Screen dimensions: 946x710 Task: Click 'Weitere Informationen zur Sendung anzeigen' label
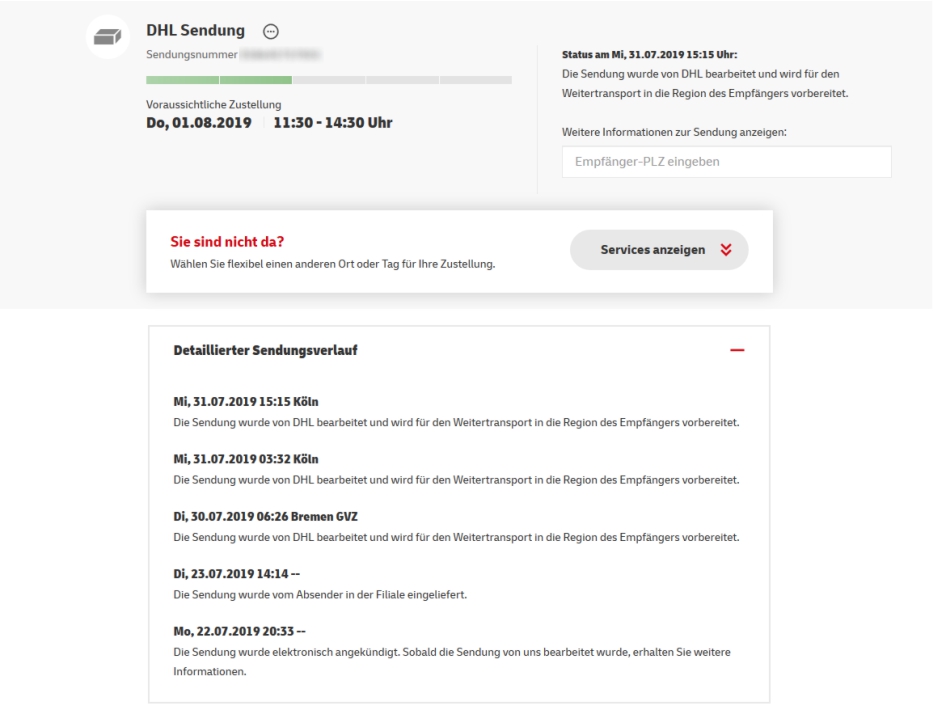(674, 132)
